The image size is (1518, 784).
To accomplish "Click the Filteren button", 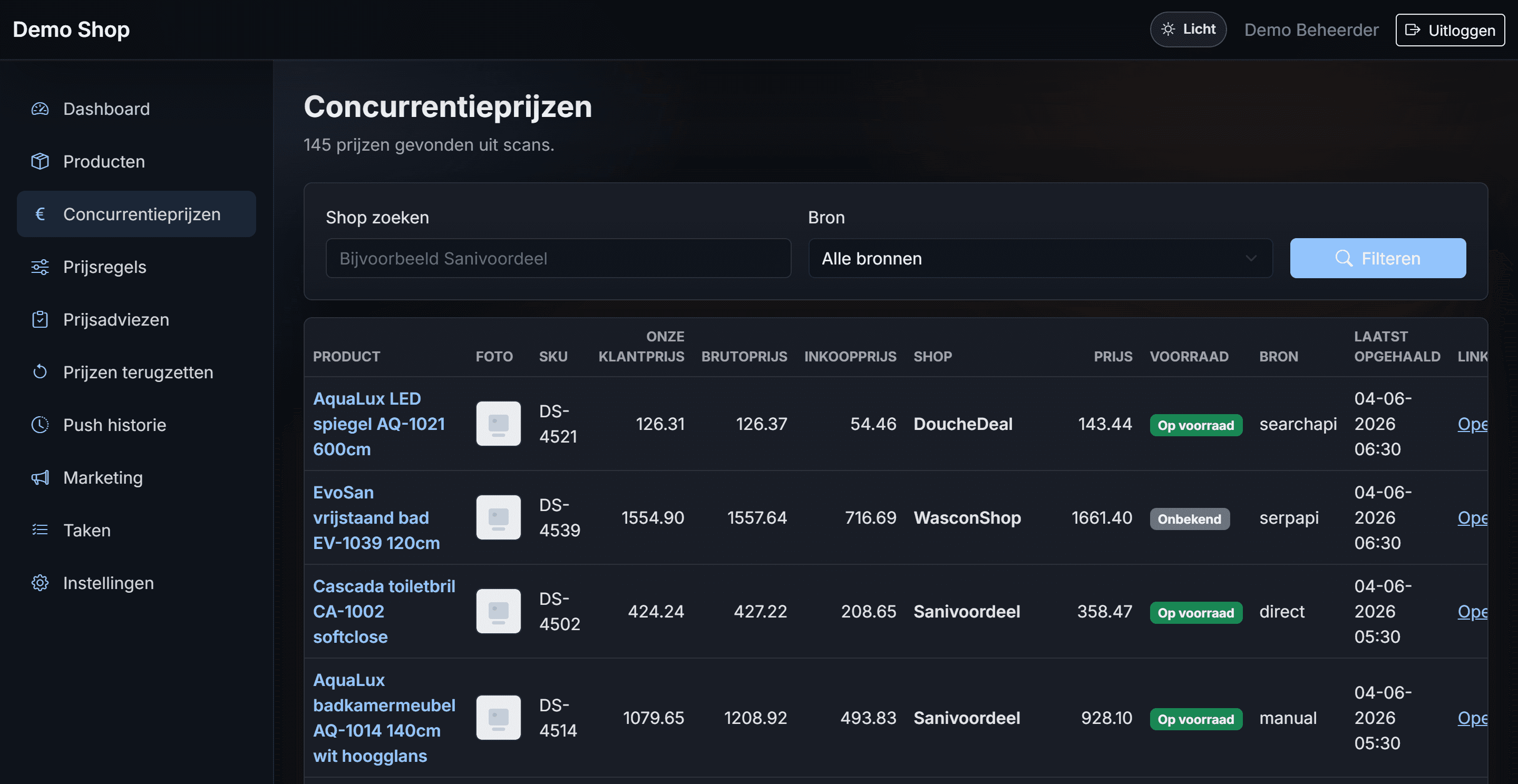I will pos(1378,258).
